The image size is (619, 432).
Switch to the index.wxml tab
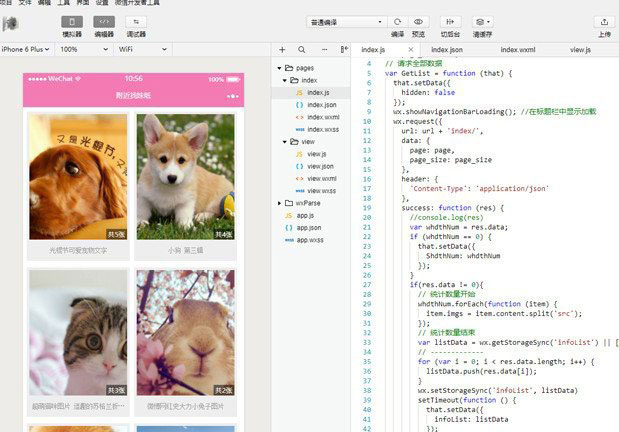coord(517,48)
